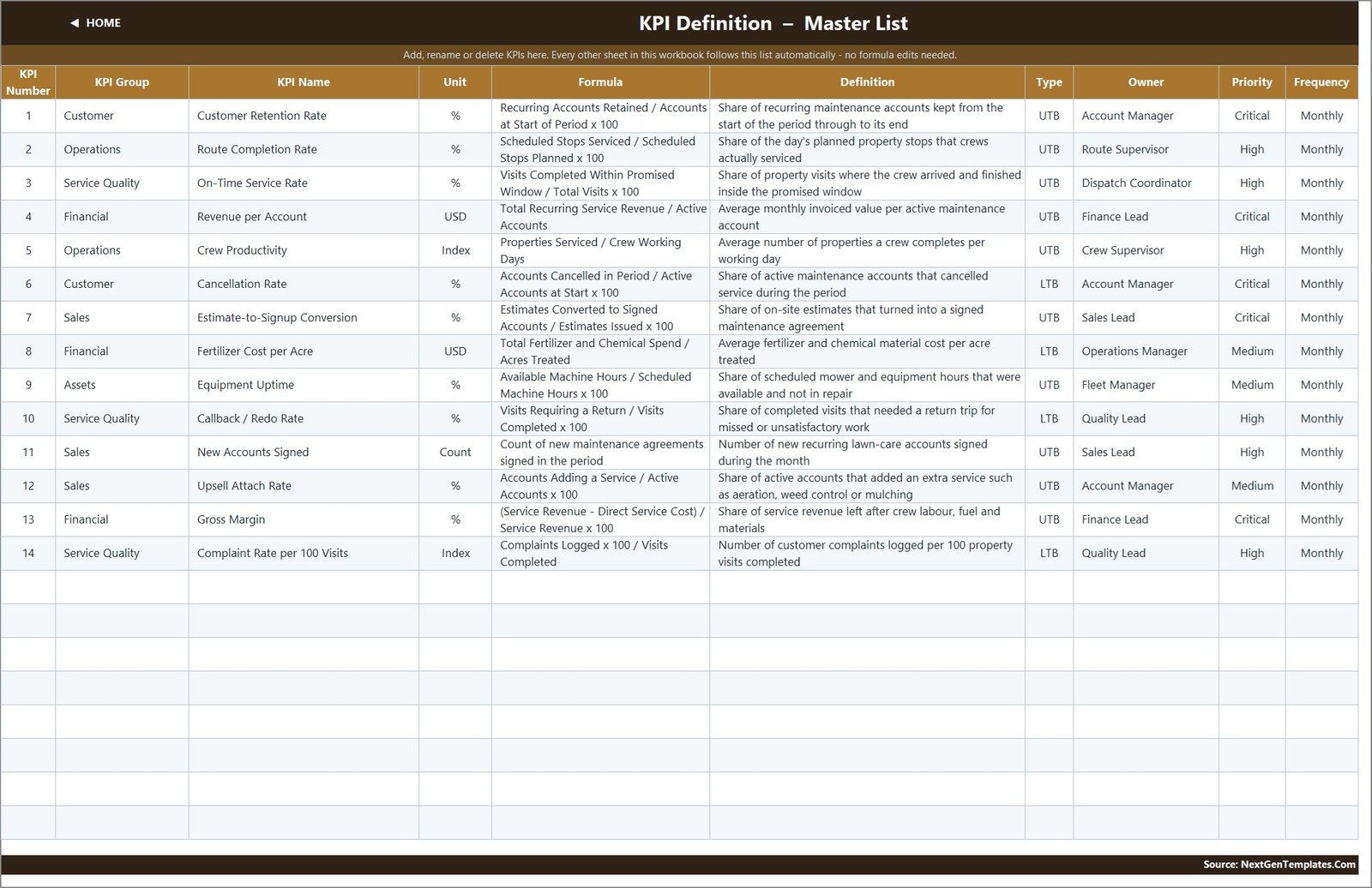Open the NextGenTemplates.Com source link

point(1279,864)
